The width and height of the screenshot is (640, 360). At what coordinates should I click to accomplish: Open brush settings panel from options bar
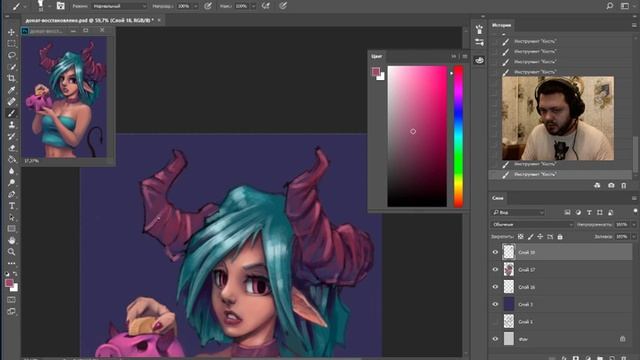click(60, 6)
